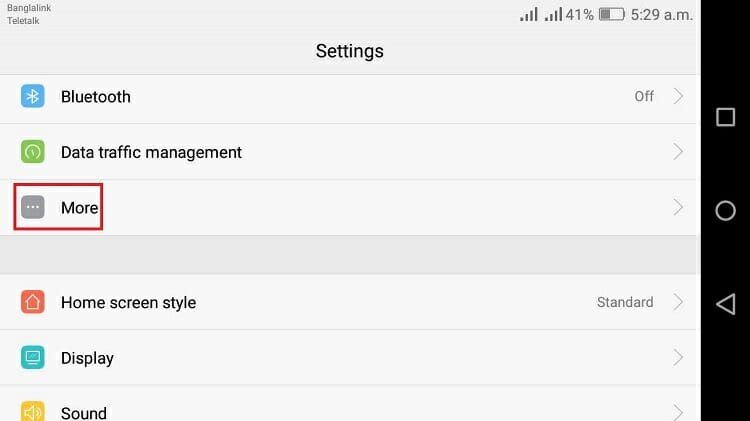Tap the gray More dots icon
This screenshot has height=421, width=750.
pyautogui.click(x=33, y=207)
